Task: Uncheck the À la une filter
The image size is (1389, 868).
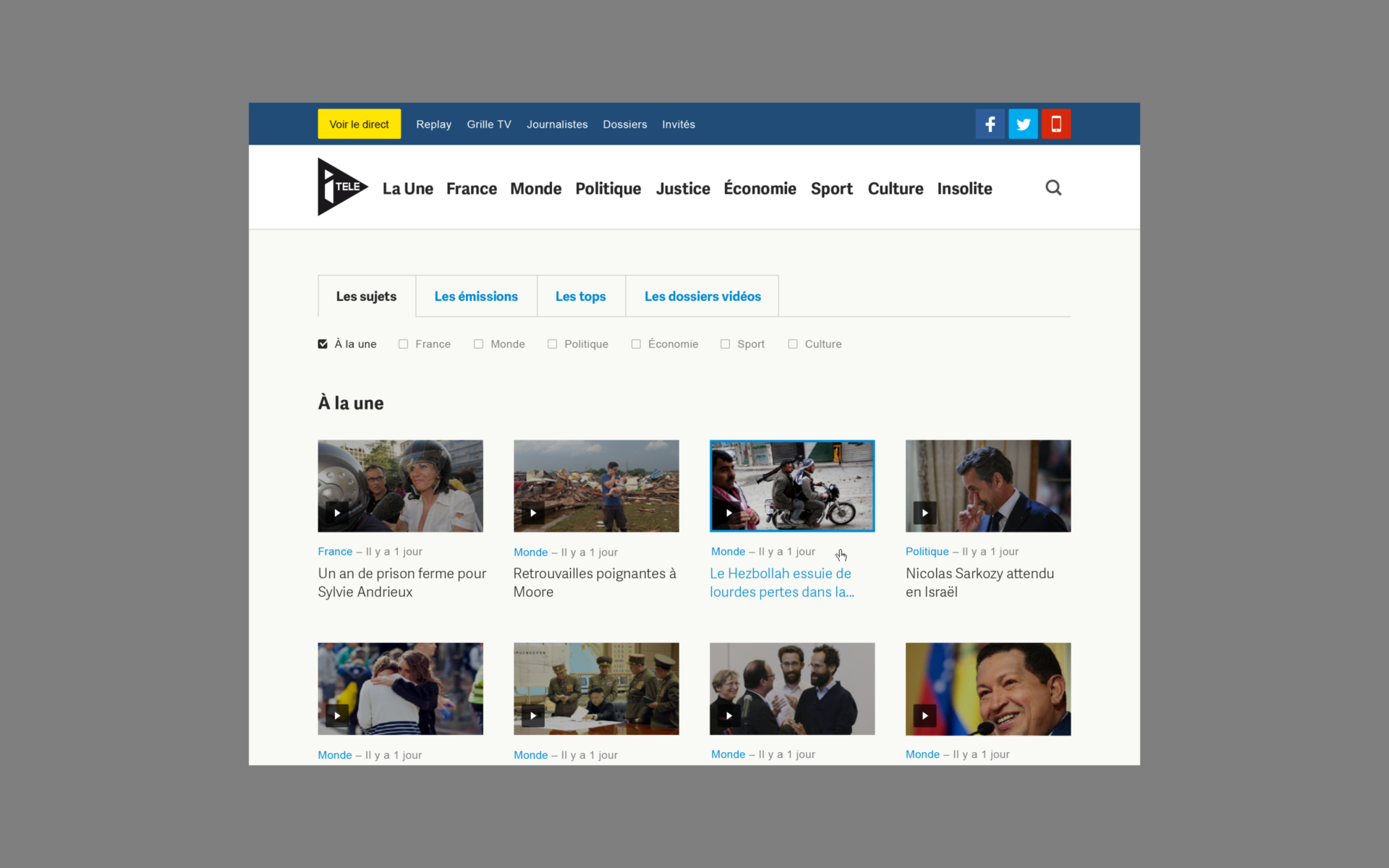Action: point(323,344)
